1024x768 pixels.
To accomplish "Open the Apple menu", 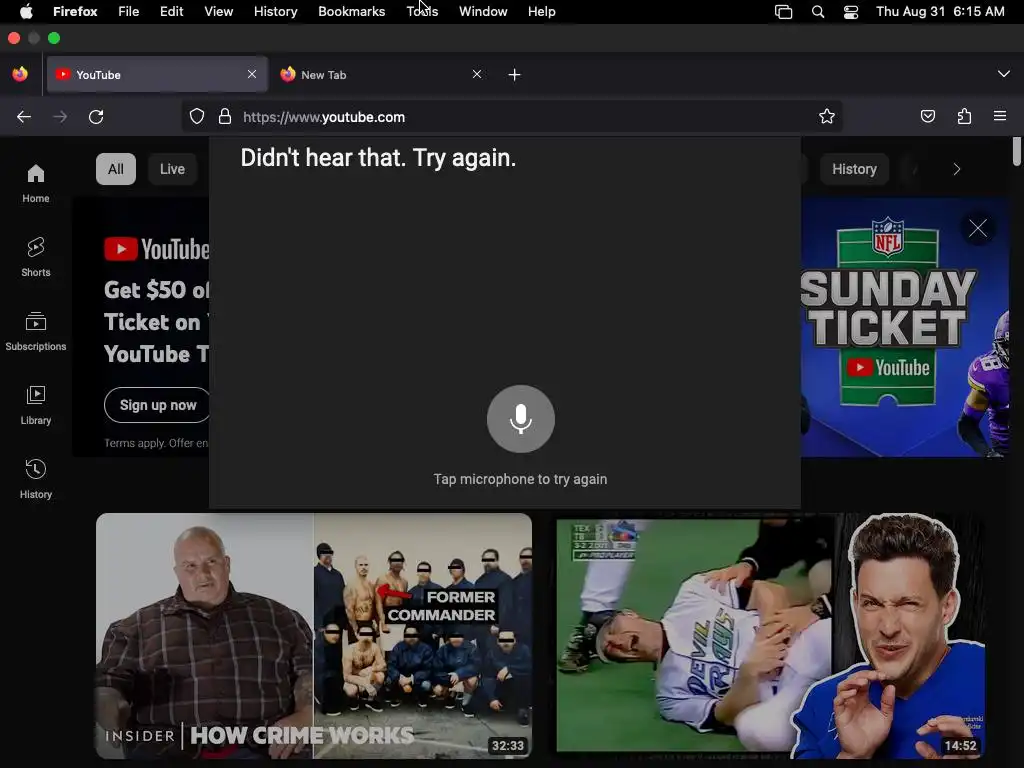I will click(x=26, y=11).
